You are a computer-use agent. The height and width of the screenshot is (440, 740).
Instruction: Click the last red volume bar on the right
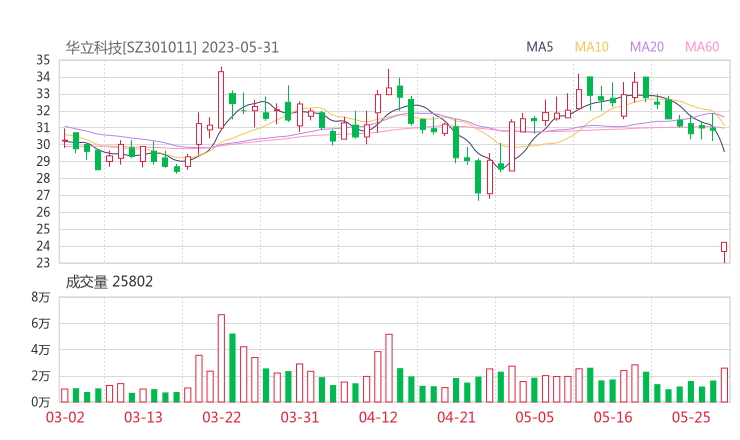click(724, 385)
